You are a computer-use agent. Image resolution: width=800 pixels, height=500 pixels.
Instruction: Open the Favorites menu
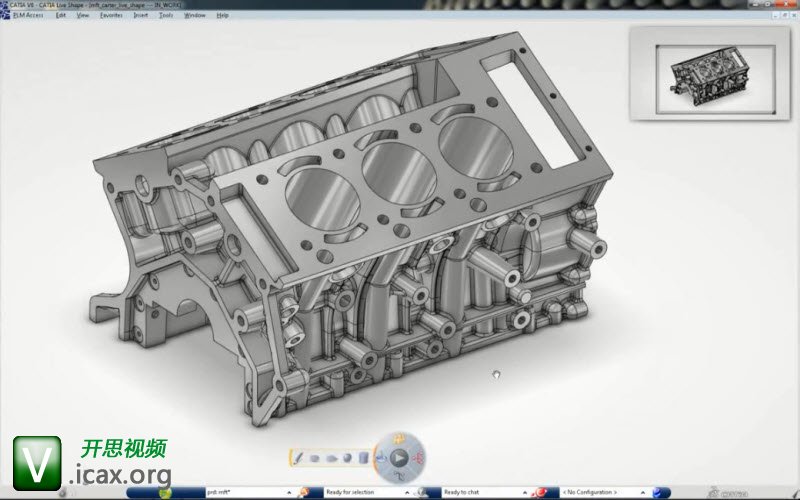(111, 15)
